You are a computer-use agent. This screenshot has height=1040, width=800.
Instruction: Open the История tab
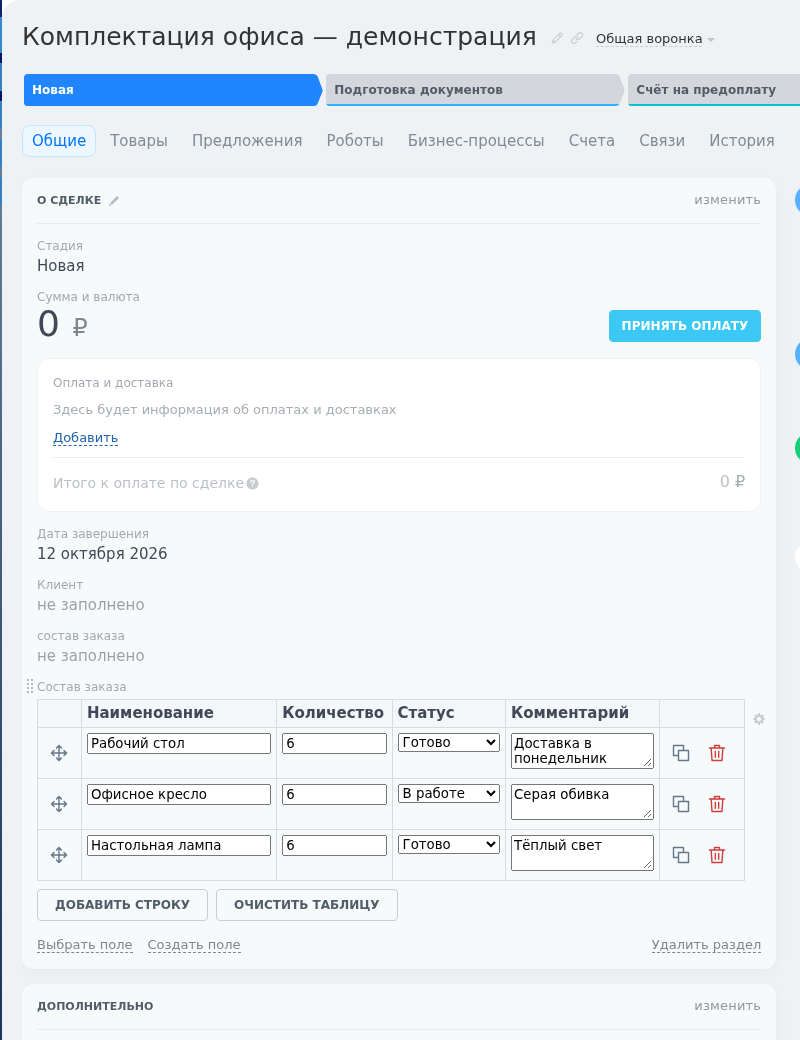(742, 141)
